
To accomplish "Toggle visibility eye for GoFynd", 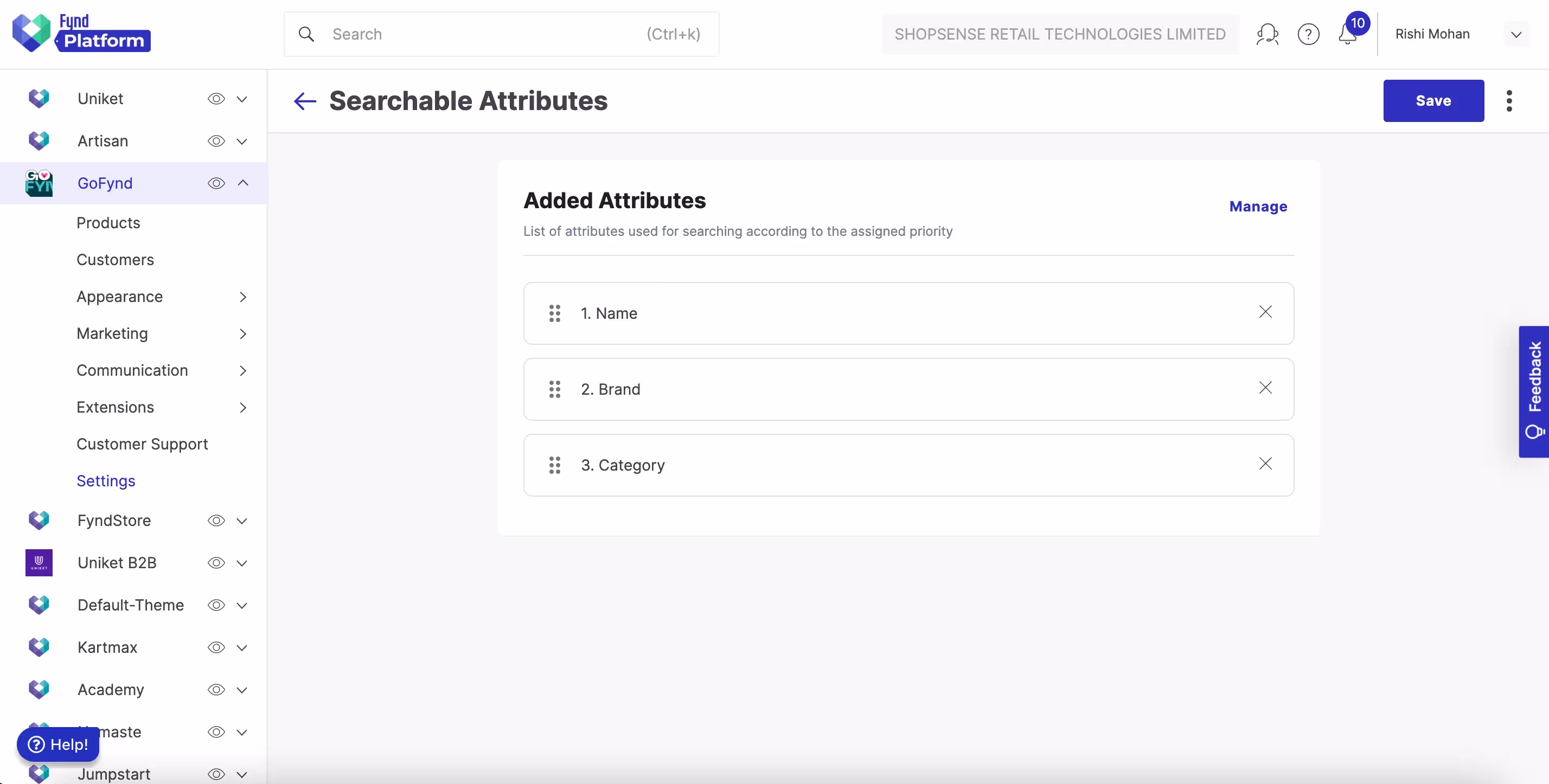I will [216, 183].
